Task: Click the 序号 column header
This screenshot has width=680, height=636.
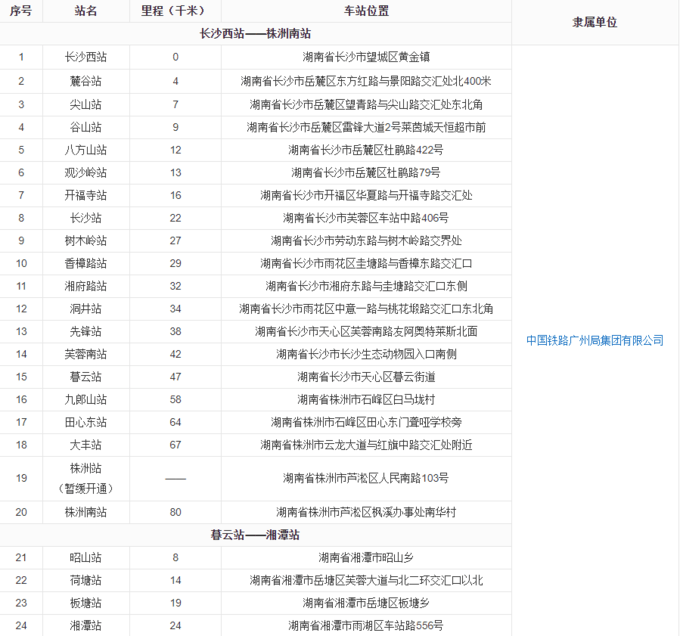Action: pyautogui.click(x=21, y=10)
